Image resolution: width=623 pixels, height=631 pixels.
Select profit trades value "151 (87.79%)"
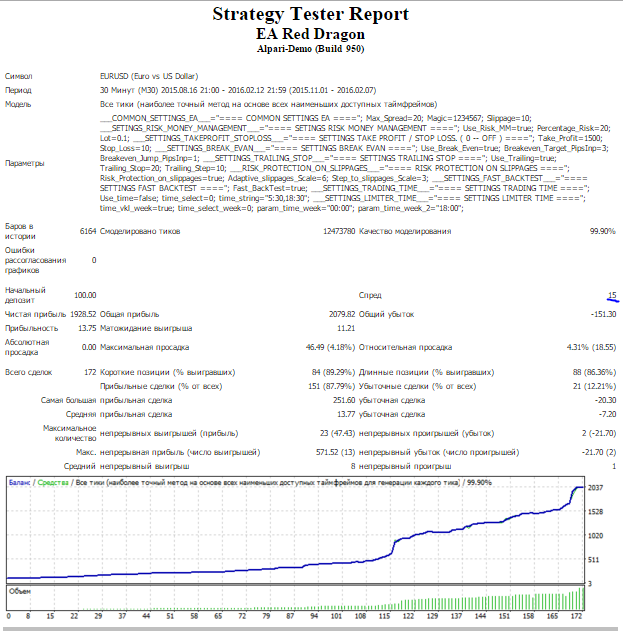click(332, 387)
